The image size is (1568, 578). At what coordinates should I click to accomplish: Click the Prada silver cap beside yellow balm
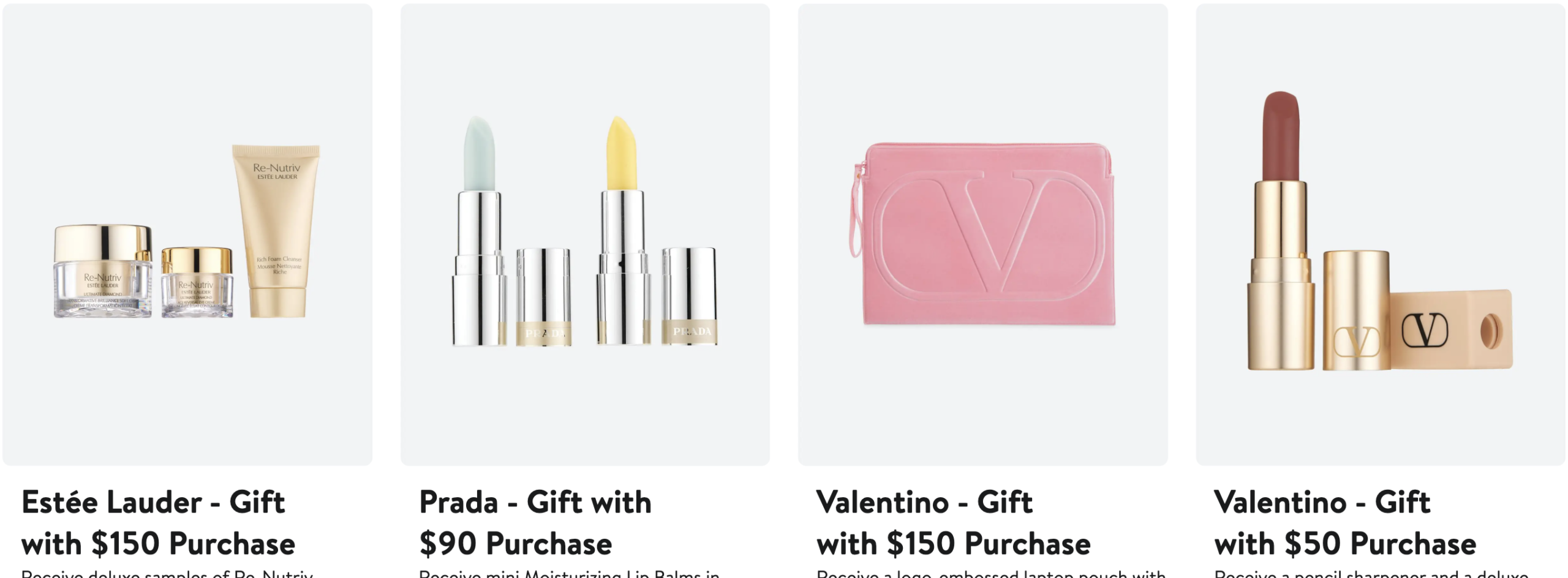pyautogui.click(x=689, y=296)
